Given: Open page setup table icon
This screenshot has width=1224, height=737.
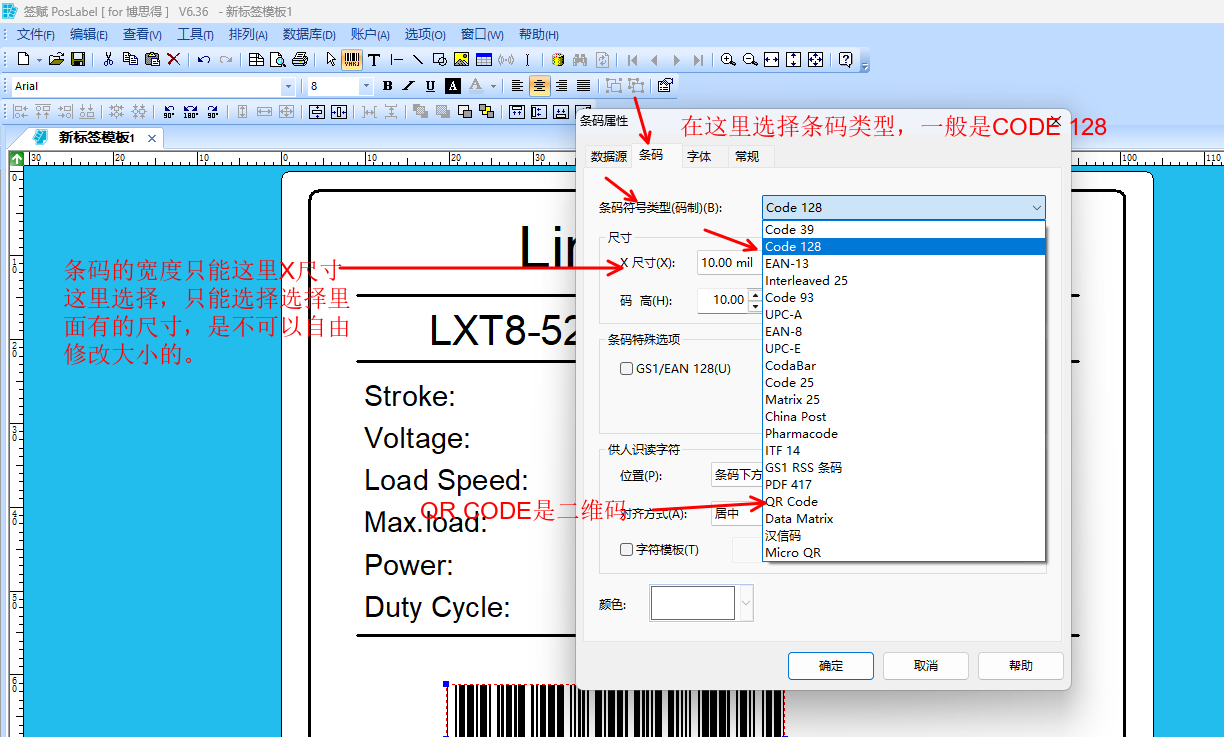Looking at the screenshot, I should (x=256, y=60).
